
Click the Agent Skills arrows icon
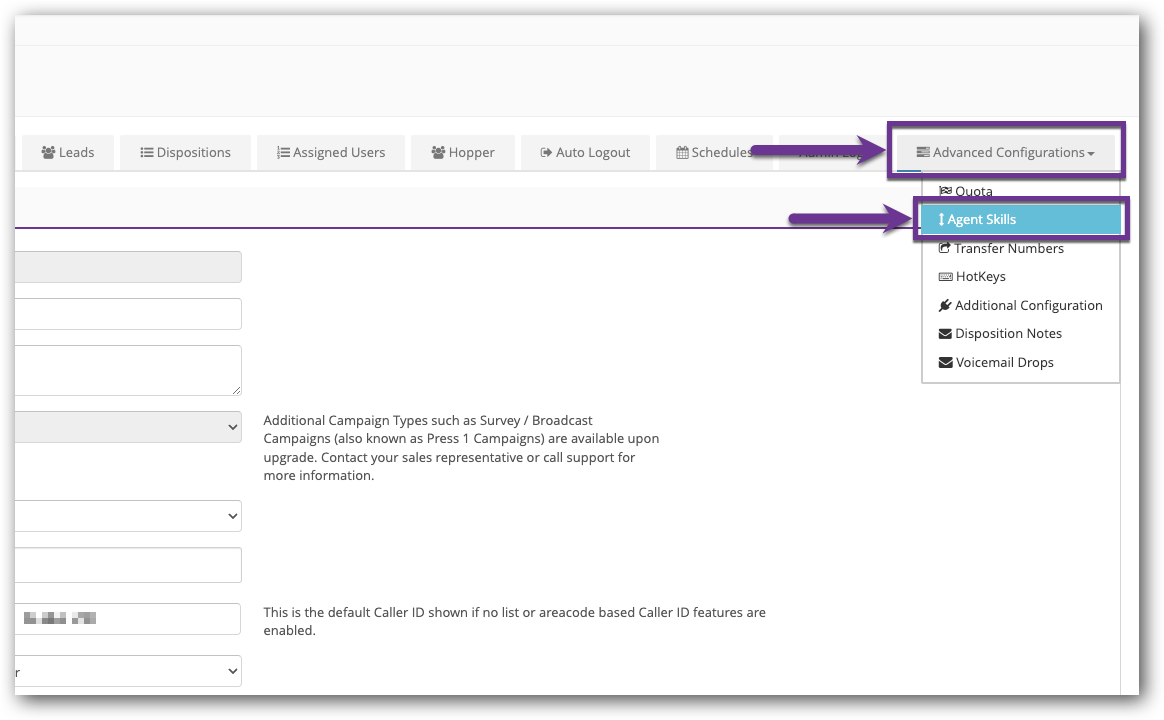[x=941, y=220]
